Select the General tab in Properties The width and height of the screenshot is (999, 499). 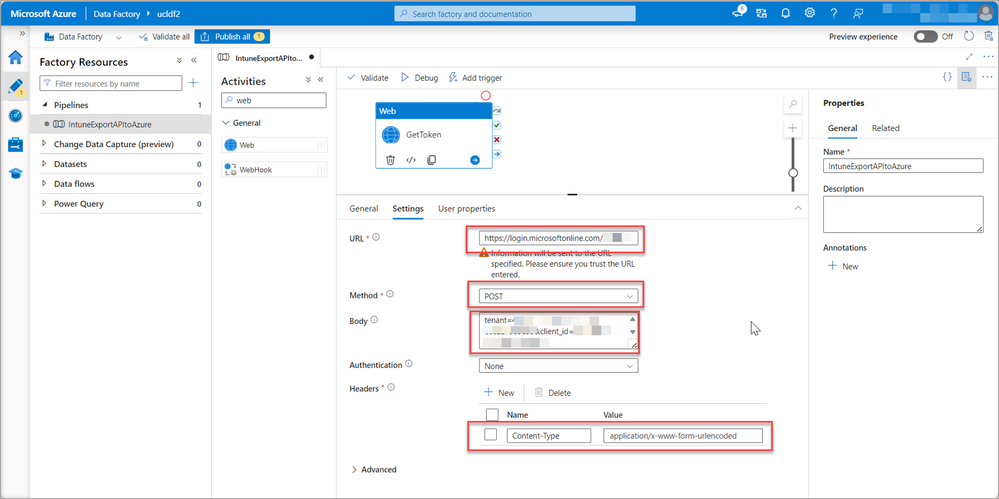842,128
